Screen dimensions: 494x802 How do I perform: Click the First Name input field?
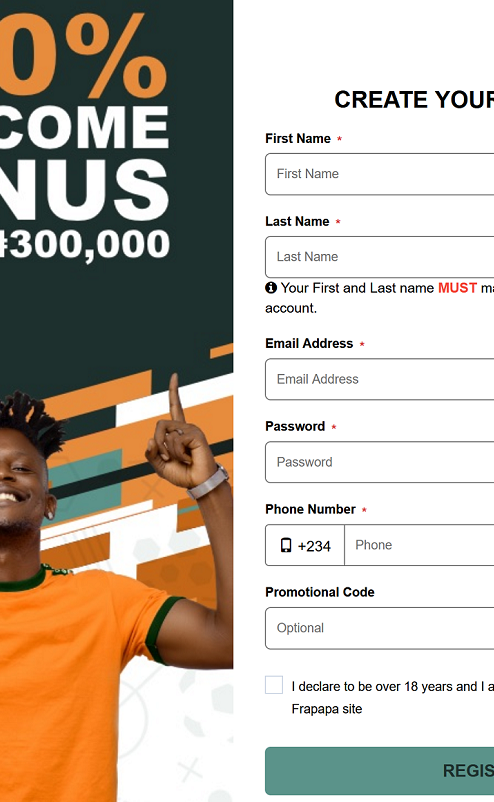(x=379, y=174)
